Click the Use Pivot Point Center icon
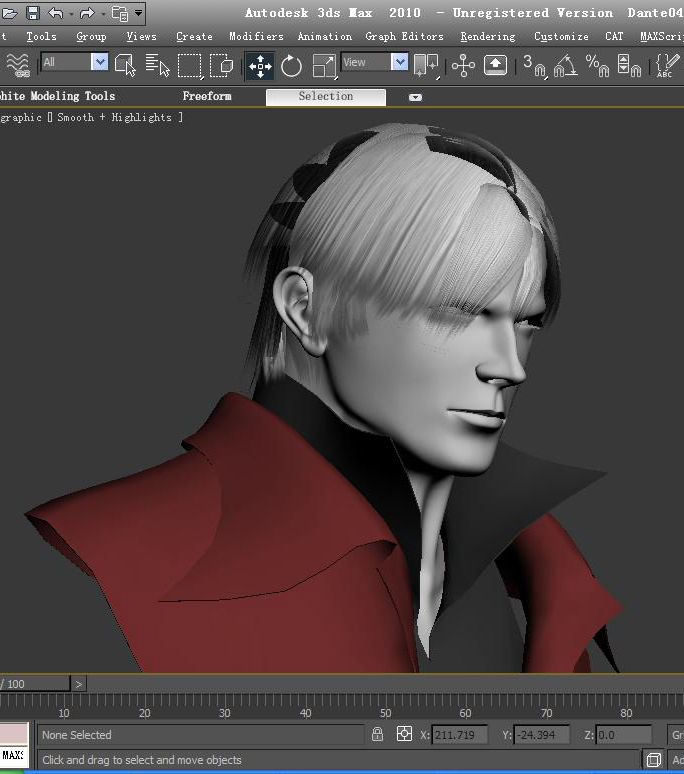Viewport: 684px width, 774px height. 426,66
